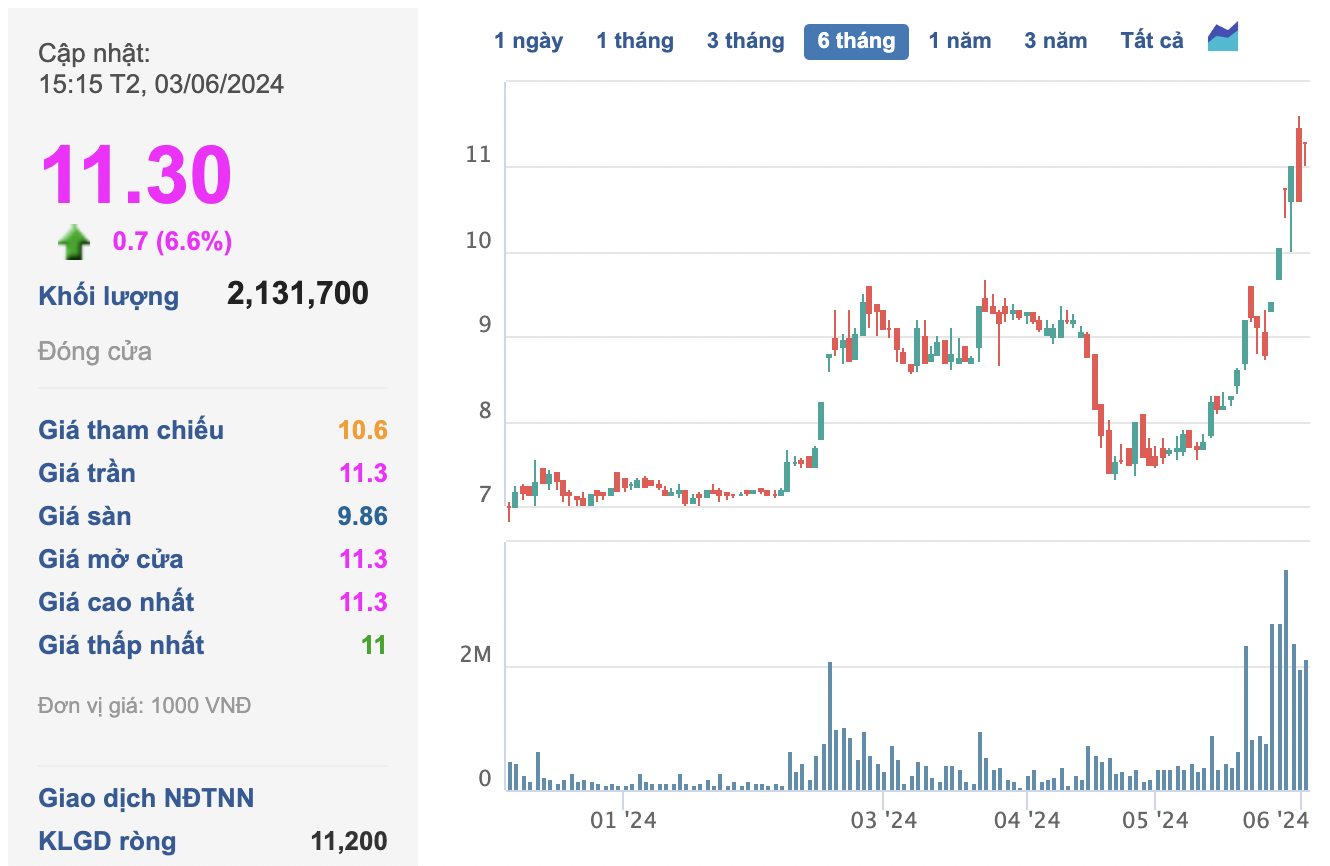The height and width of the screenshot is (866, 1330).
Task: Click the price change 0.7 (6.6%)
Action: pos(172,241)
